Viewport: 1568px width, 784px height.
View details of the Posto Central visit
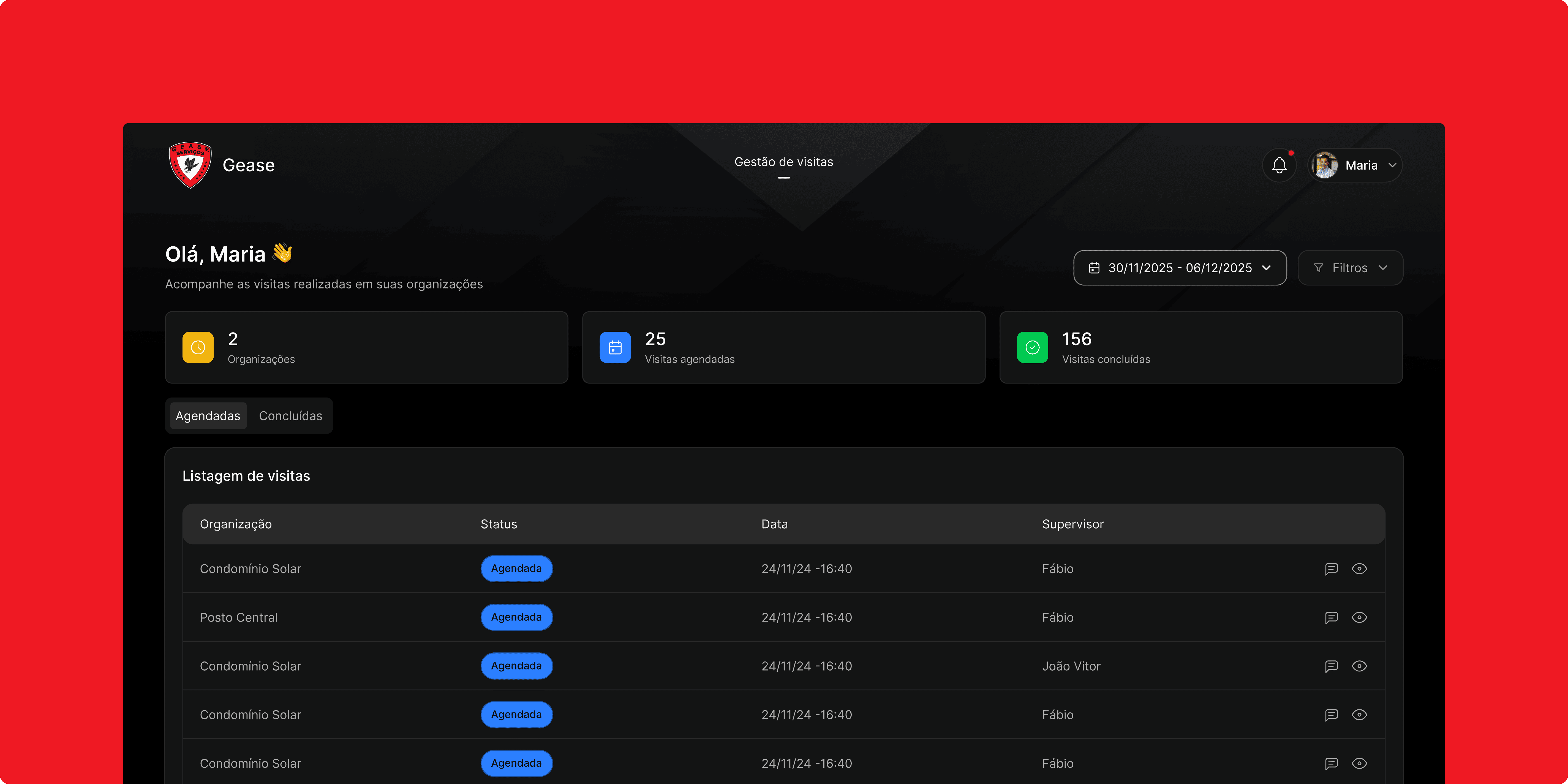coord(1359,617)
